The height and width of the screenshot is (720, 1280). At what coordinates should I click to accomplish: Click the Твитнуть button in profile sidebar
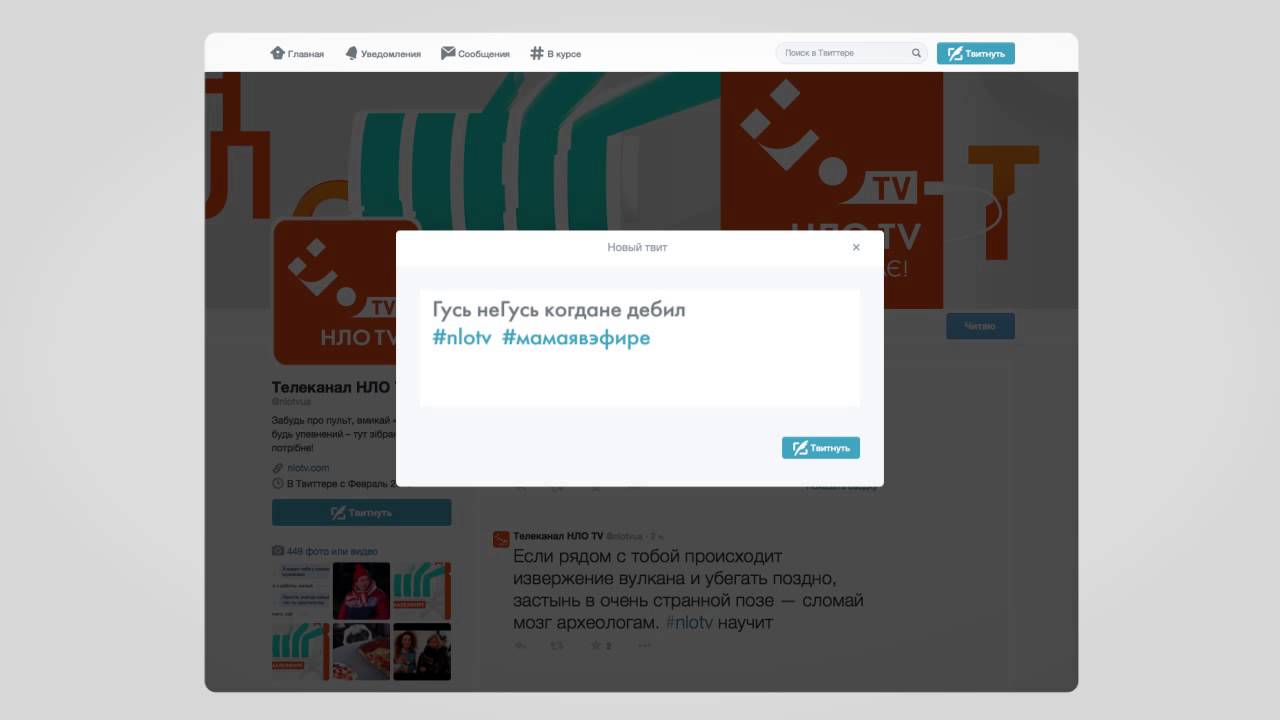[361, 512]
